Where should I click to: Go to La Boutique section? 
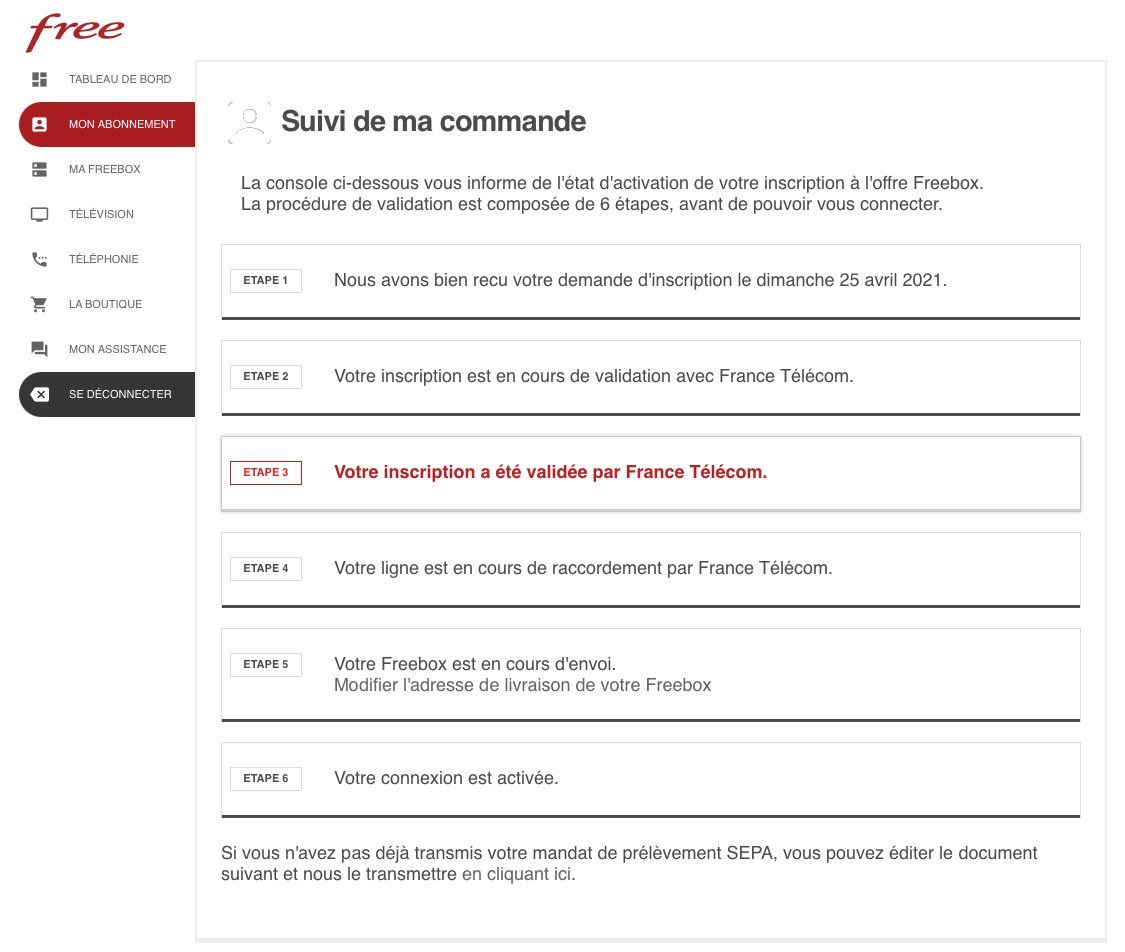tap(105, 305)
